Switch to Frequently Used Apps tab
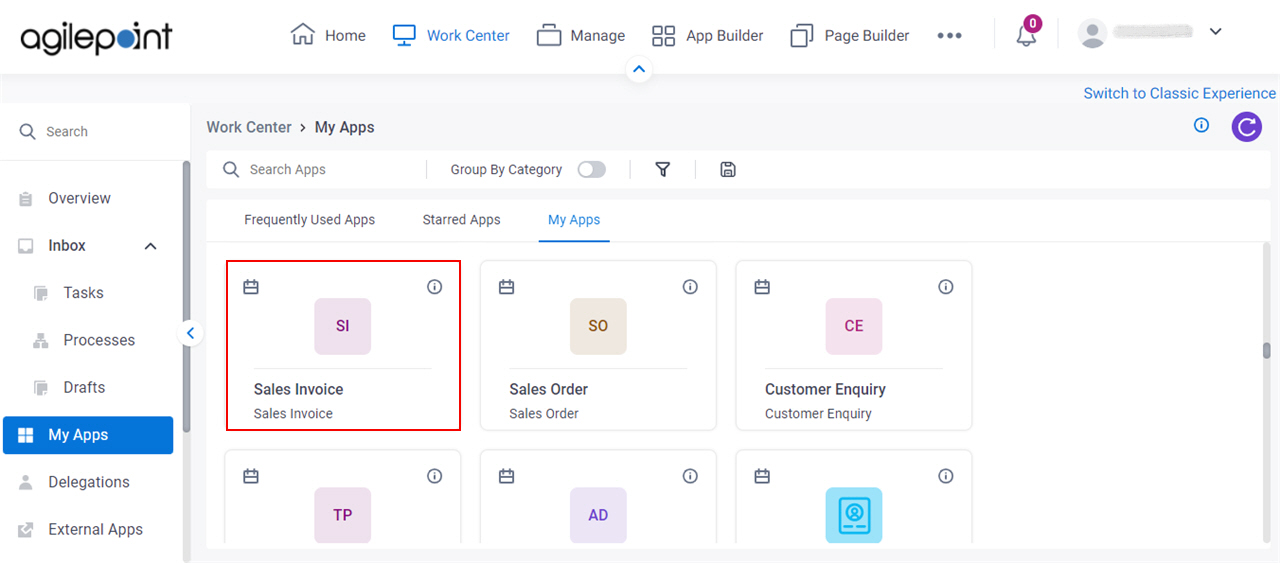 point(310,219)
